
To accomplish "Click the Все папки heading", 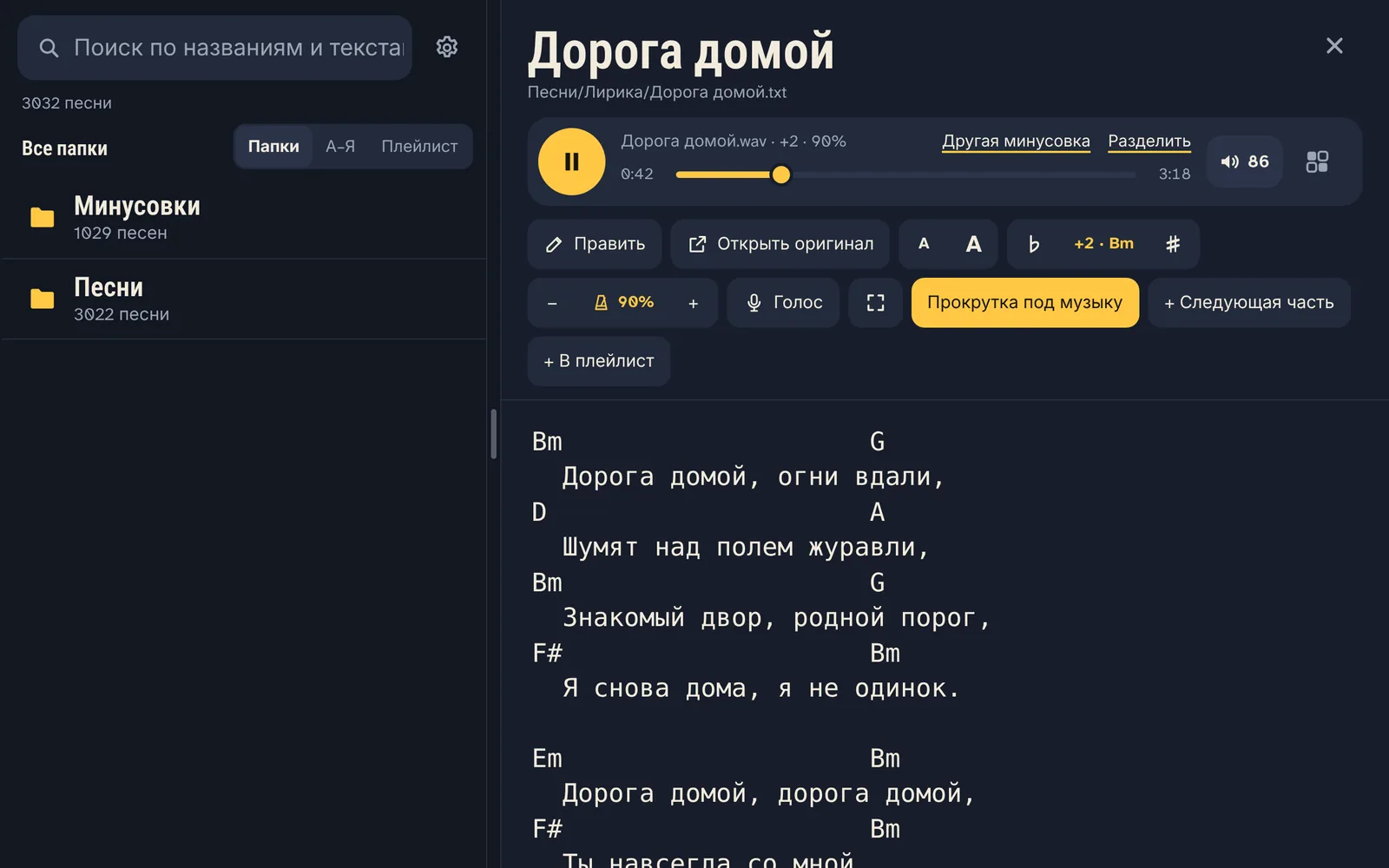I will (x=65, y=148).
